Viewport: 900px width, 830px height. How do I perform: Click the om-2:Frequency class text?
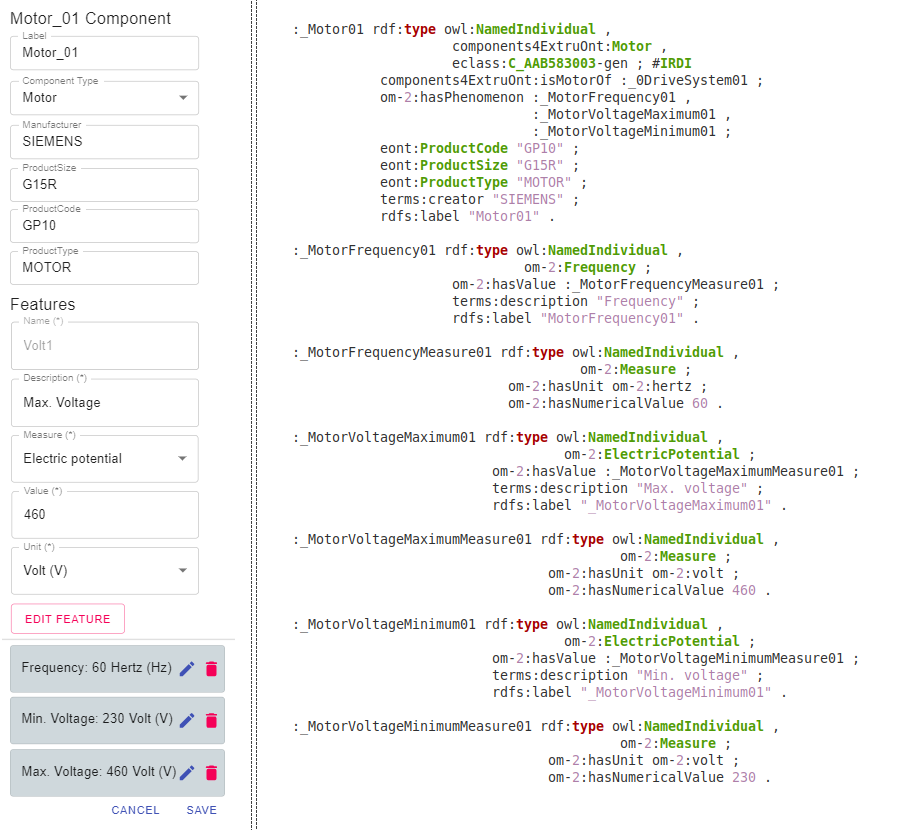580,267
